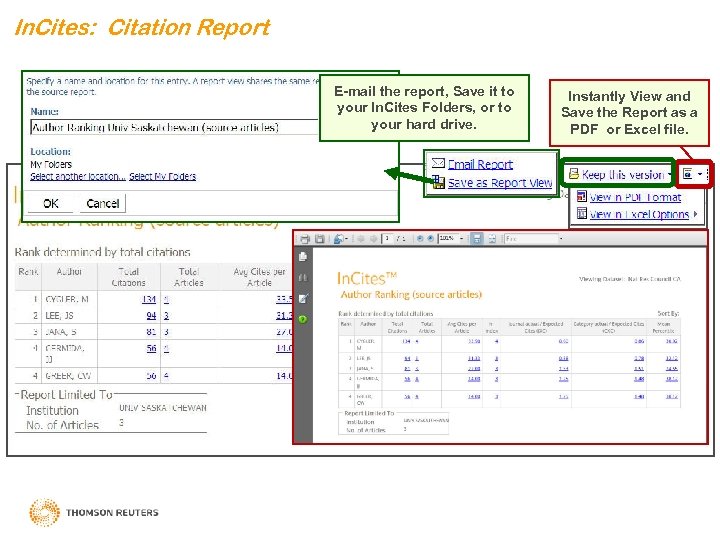Click the table icon beside View in Excel Options

click(x=582, y=214)
